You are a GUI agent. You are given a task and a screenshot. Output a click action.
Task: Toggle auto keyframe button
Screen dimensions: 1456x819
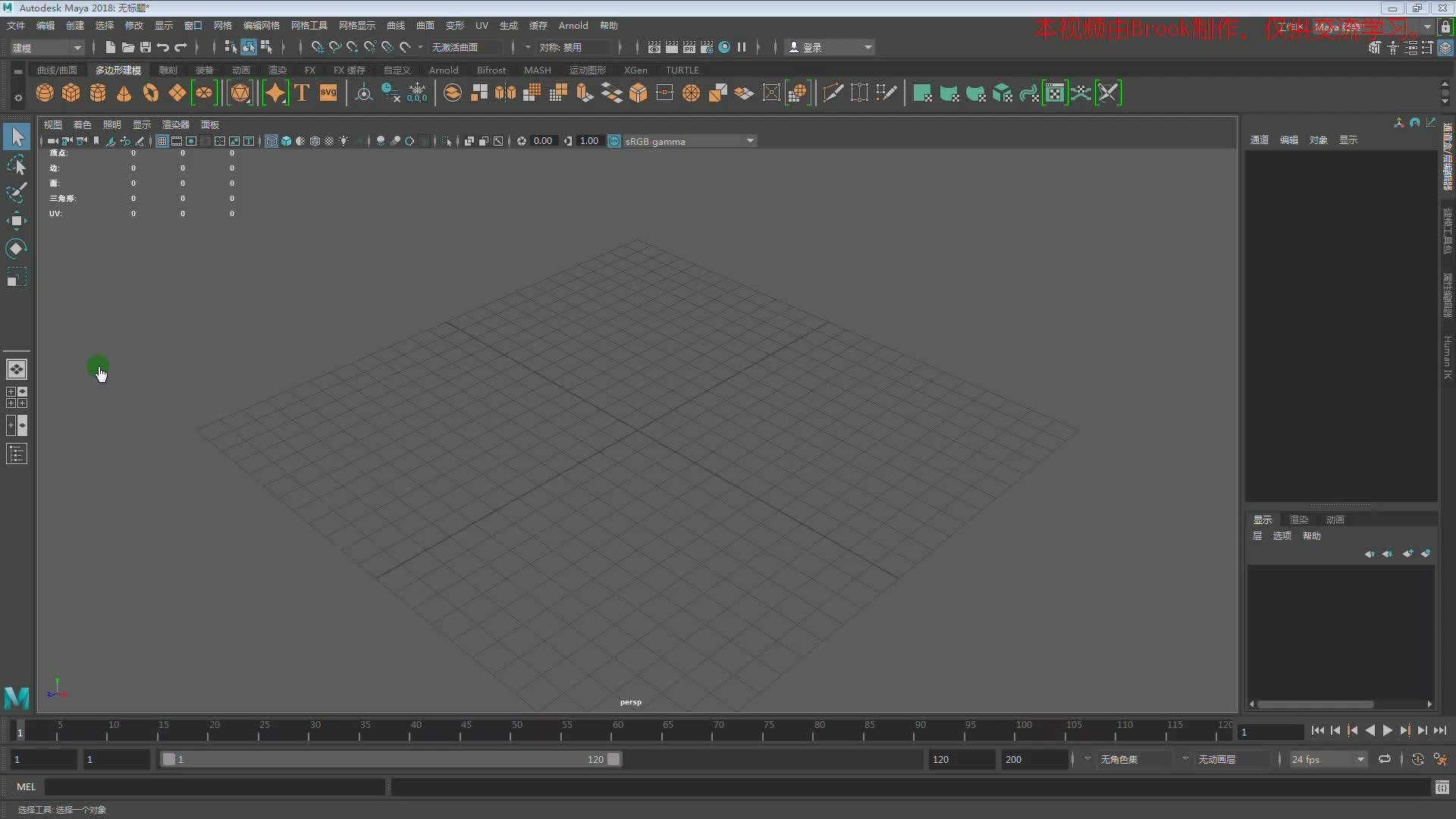coord(1417,759)
